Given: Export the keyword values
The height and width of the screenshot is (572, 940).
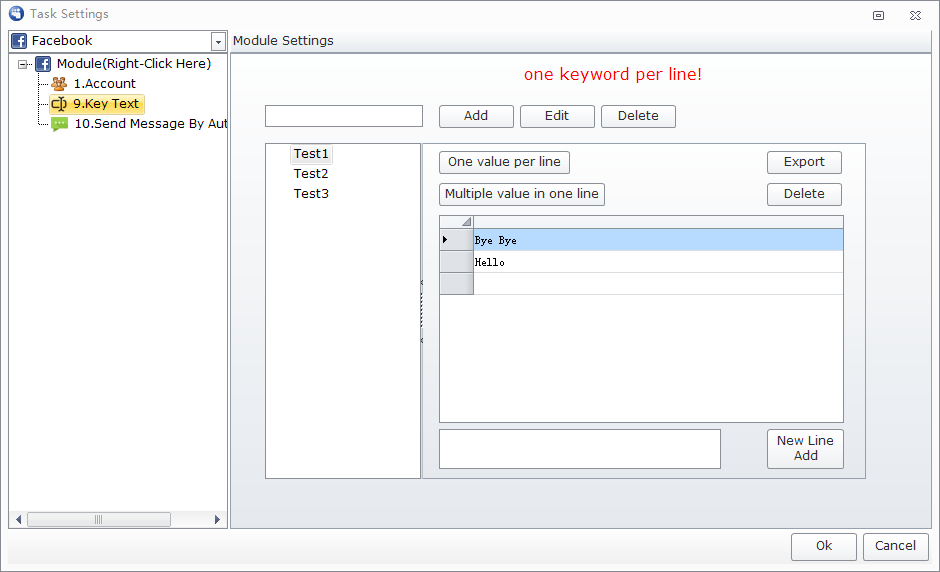Looking at the screenshot, I should click(804, 162).
